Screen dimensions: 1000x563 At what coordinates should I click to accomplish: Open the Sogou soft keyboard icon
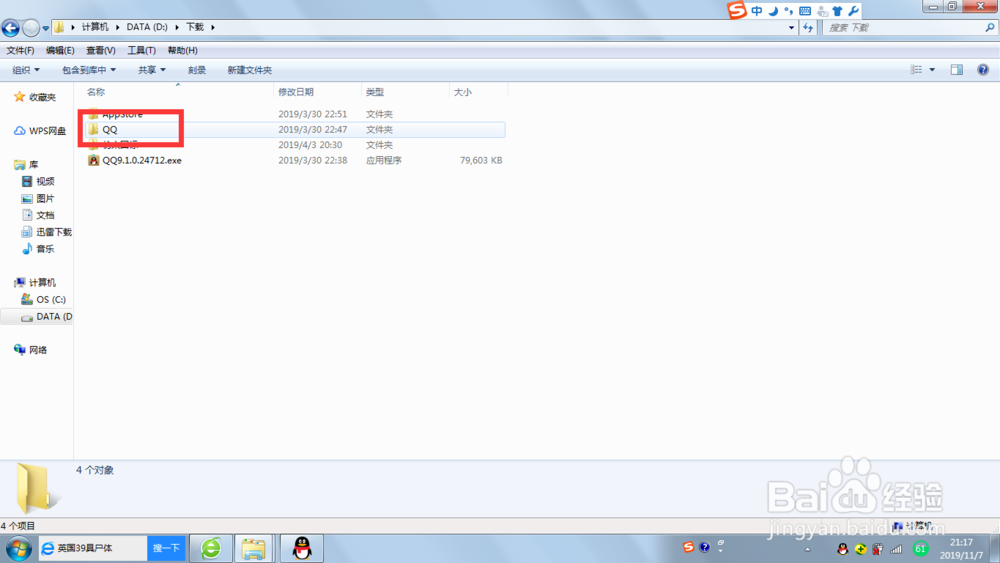805,11
